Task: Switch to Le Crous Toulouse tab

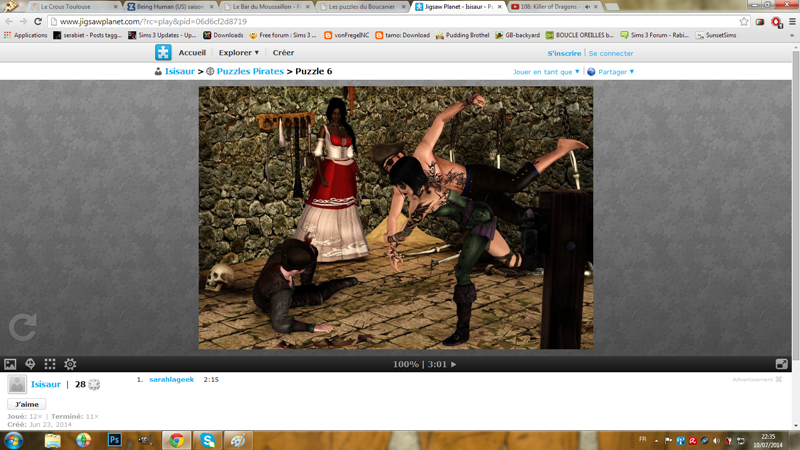Action: (x=74, y=7)
